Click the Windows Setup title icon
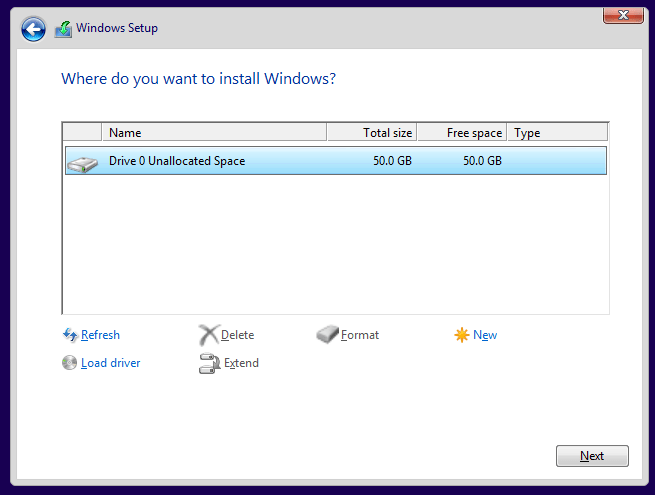Screen dimensions: 655x495 pos(63,29)
